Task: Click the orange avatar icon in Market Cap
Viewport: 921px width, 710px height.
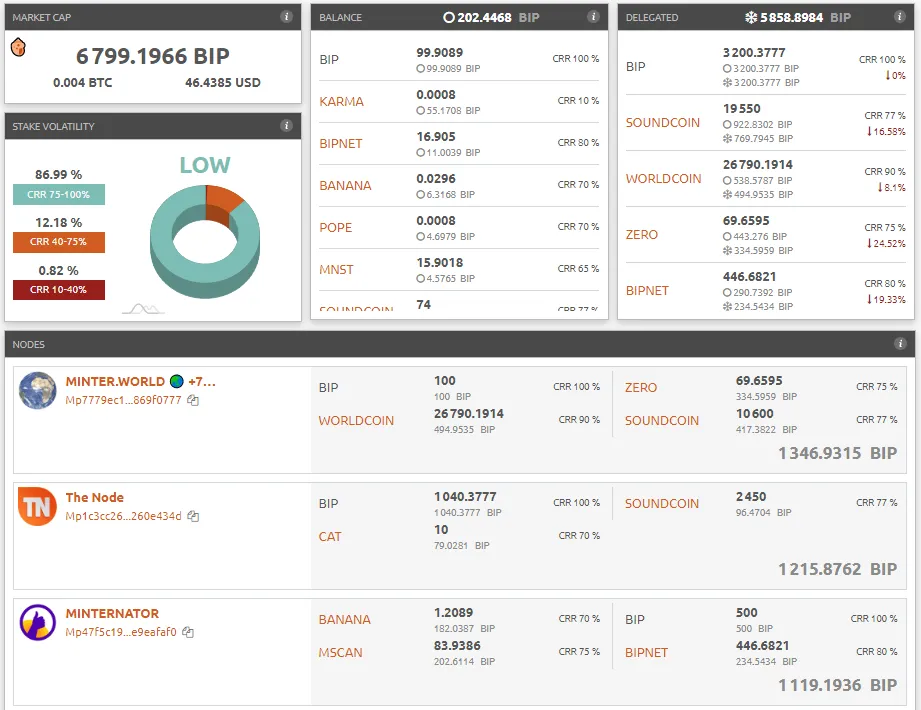Action: [x=18, y=47]
